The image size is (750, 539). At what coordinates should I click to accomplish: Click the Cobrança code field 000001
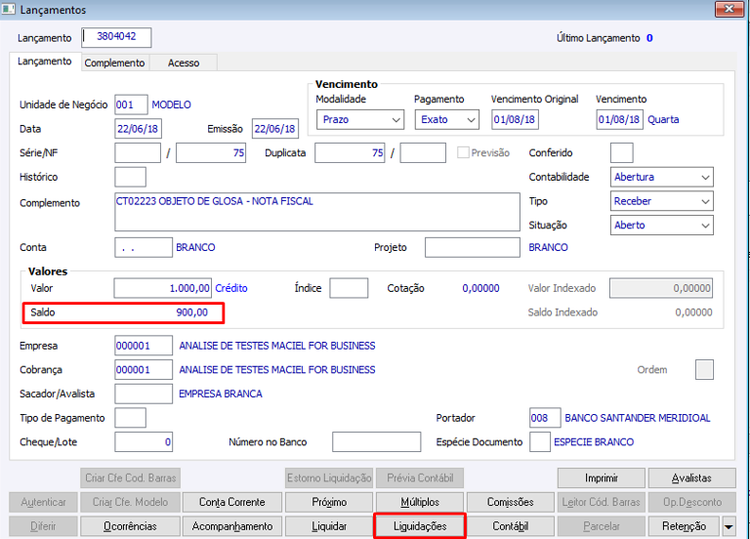pyautogui.click(x=143, y=370)
